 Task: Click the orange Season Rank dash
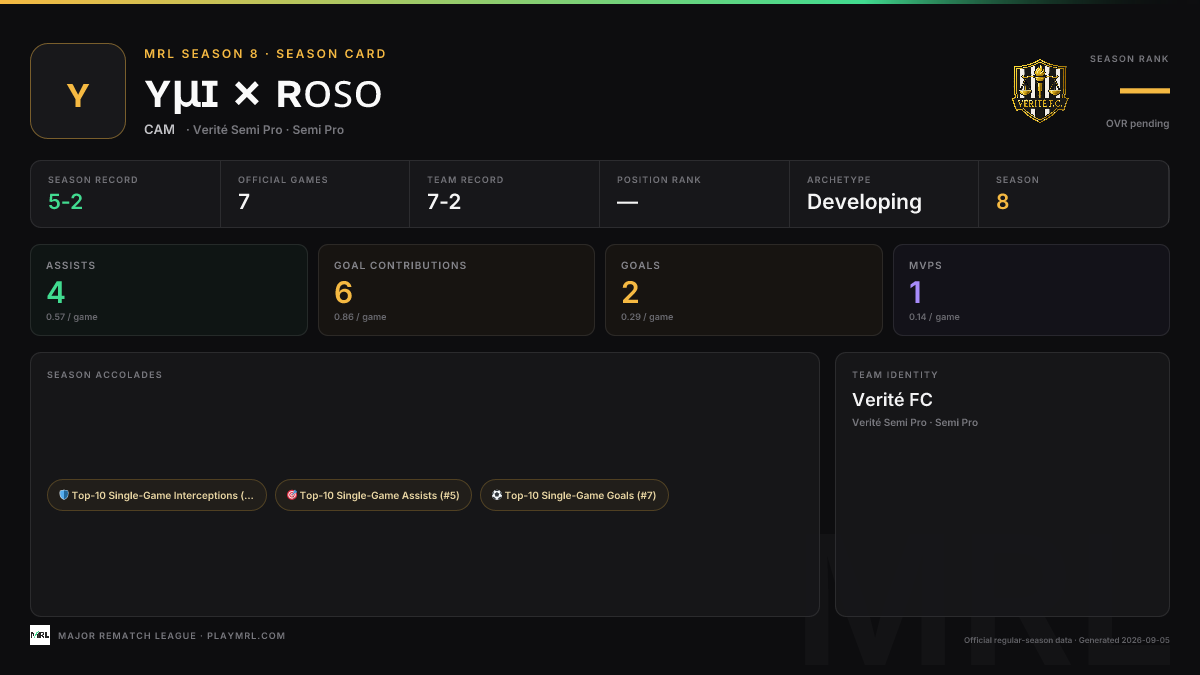tap(1145, 91)
